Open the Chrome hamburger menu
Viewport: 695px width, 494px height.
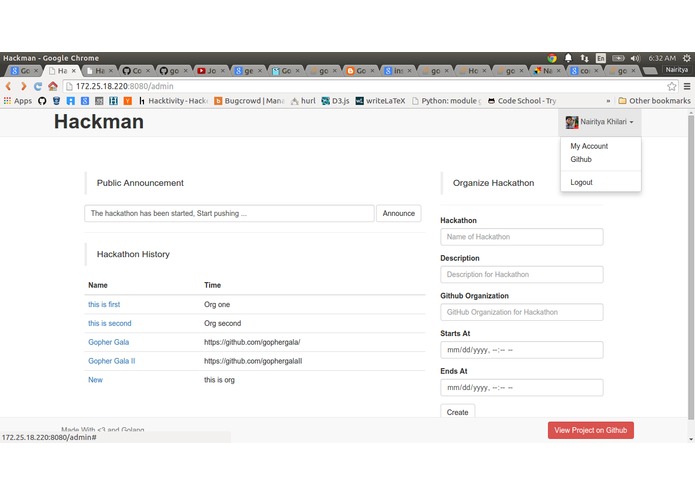point(687,86)
